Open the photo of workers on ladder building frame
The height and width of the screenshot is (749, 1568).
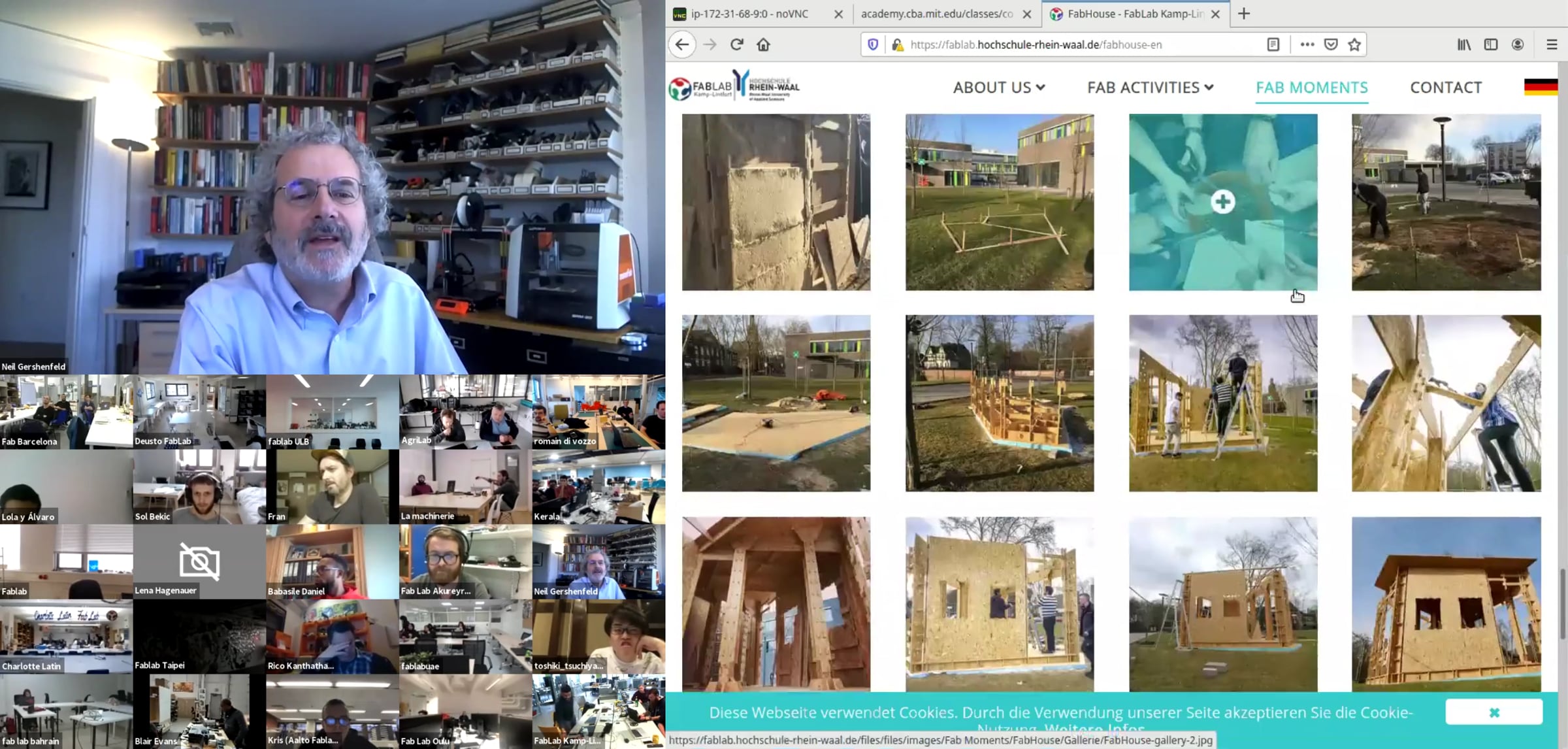pyautogui.click(x=1223, y=403)
